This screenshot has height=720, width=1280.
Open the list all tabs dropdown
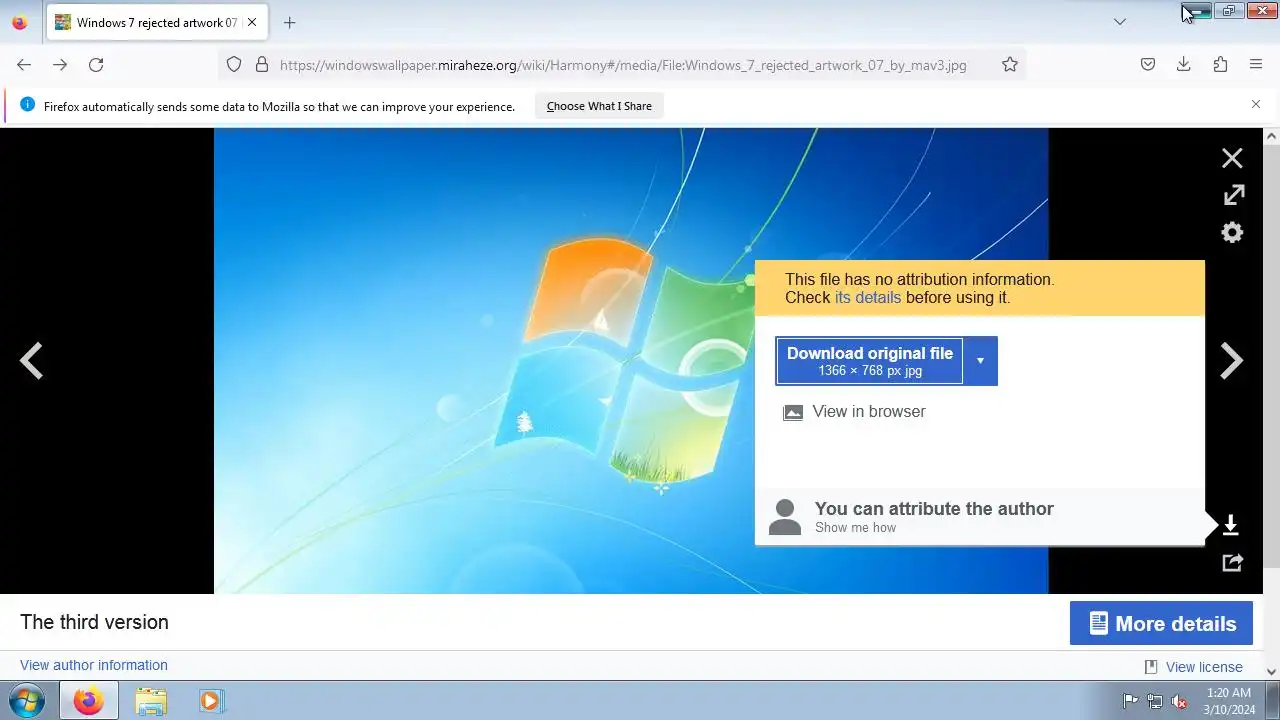point(1120,22)
